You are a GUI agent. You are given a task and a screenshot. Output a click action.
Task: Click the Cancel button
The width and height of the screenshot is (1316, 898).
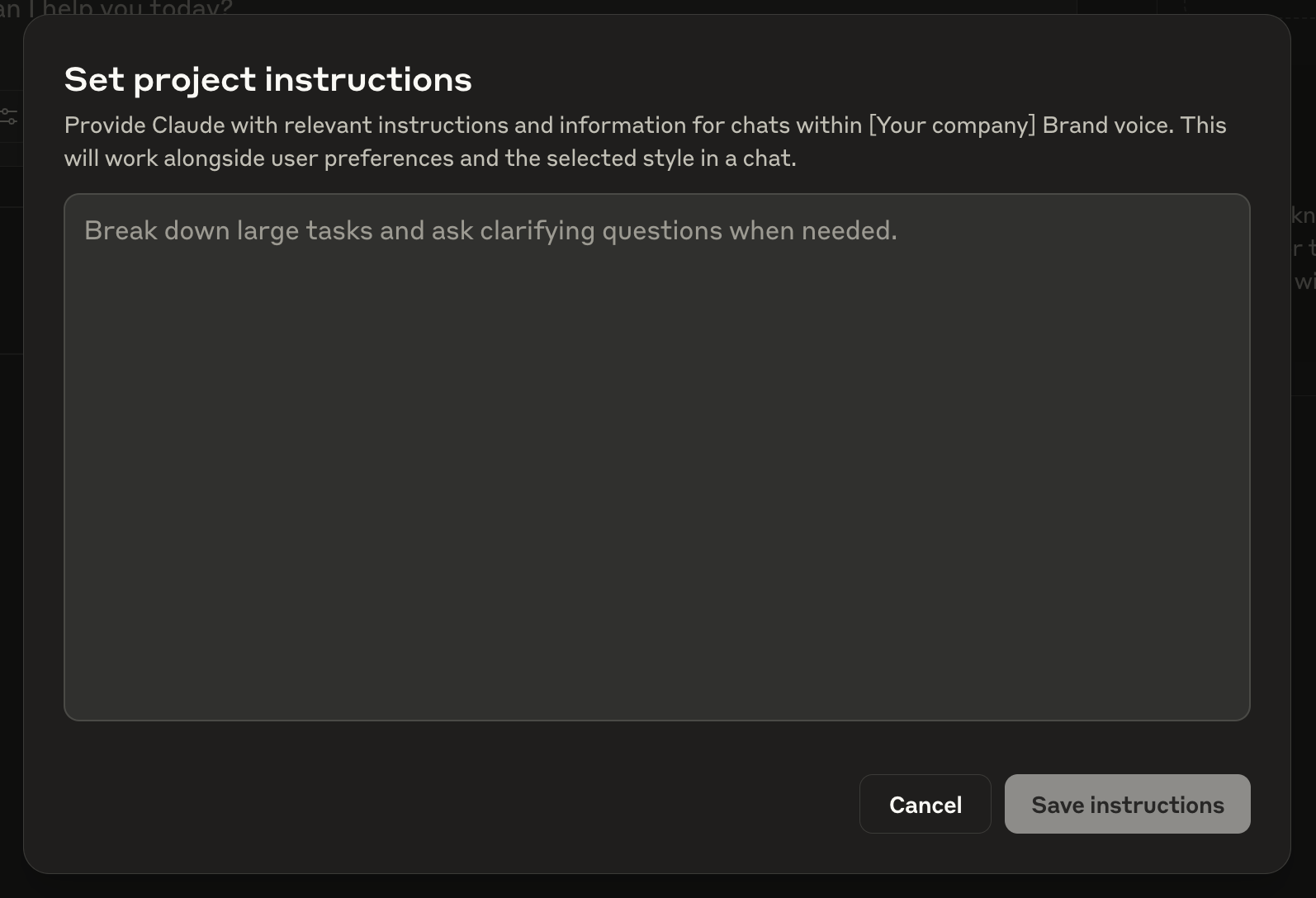point(925,804)
